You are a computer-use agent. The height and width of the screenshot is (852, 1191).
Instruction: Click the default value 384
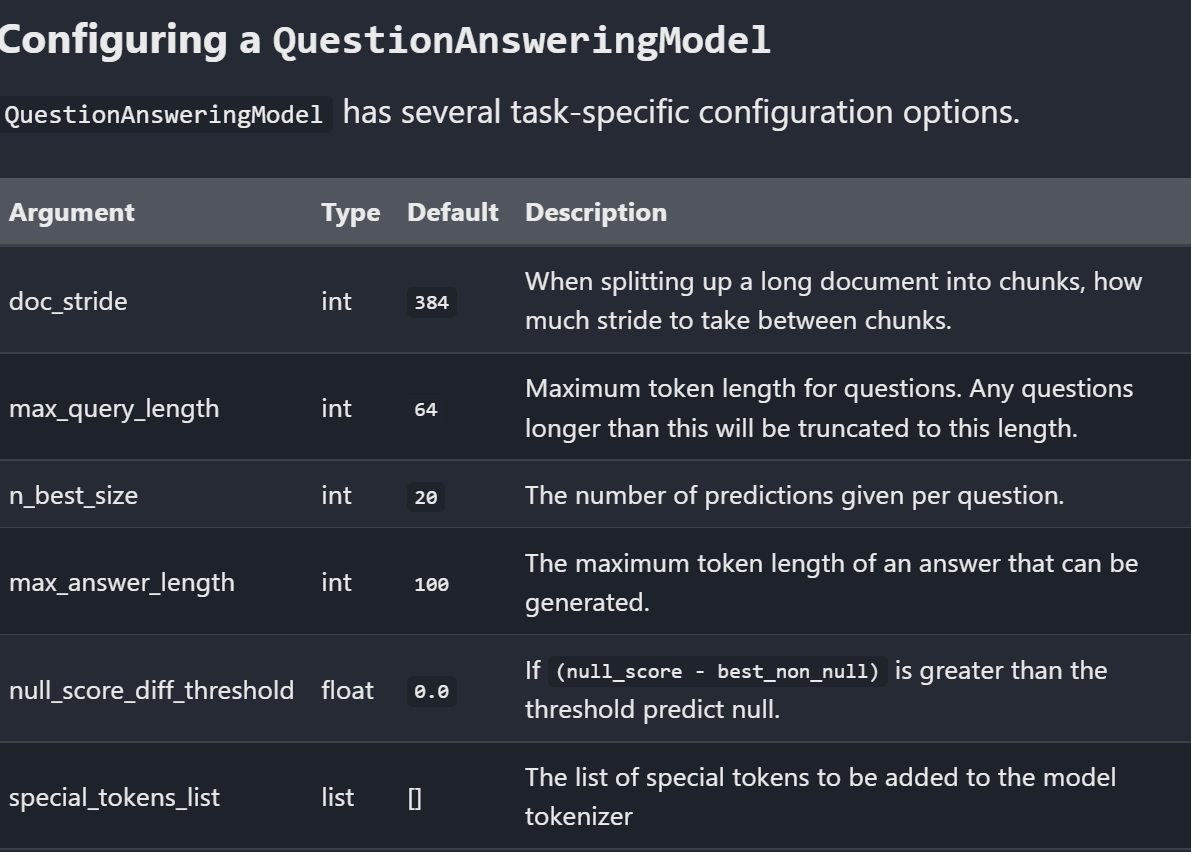tap(431, 302)
